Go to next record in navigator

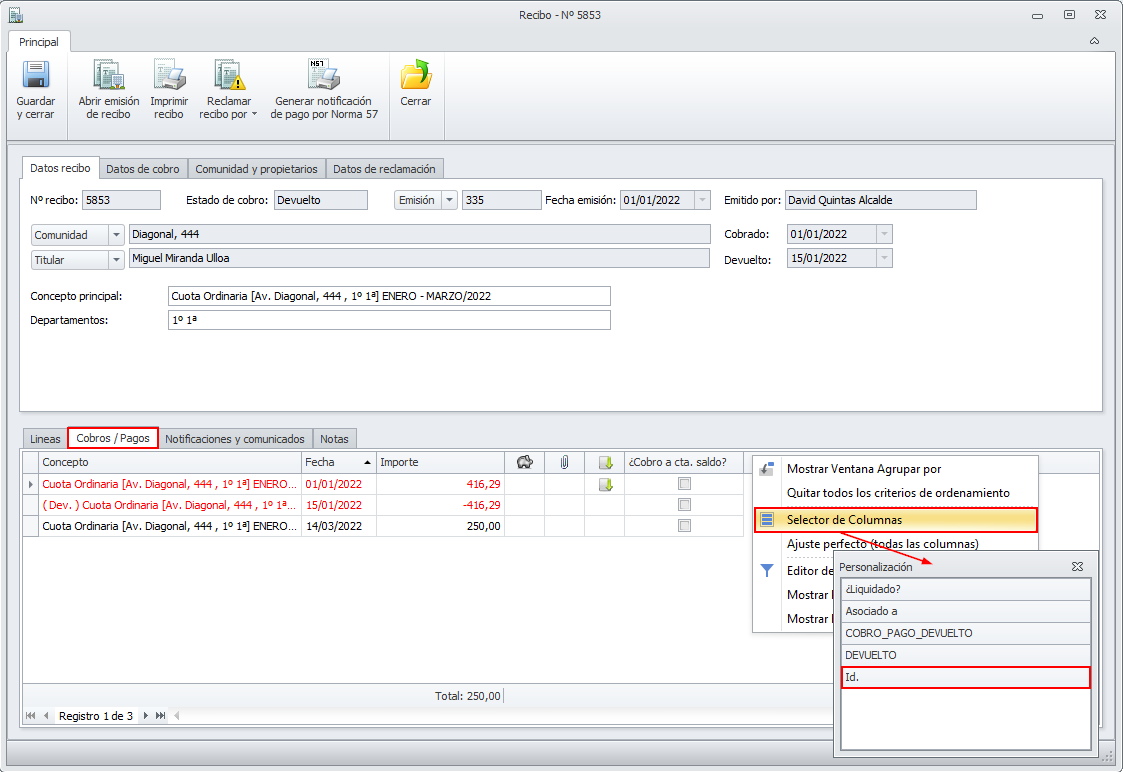[x=146, y=716]
